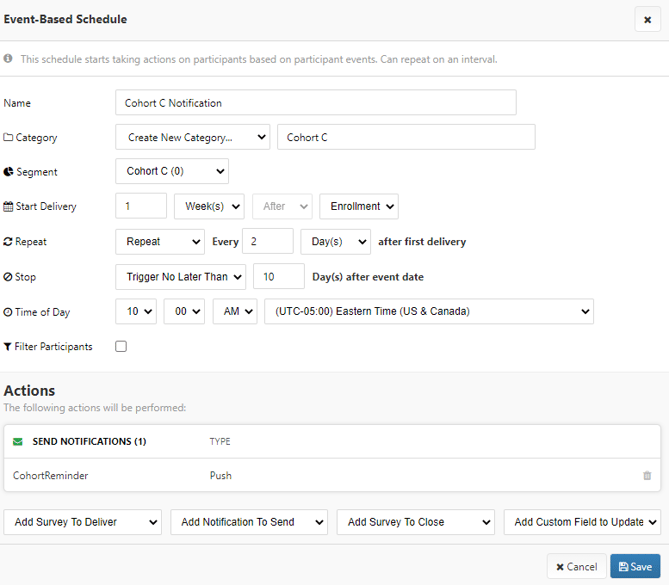The height and width of the screenshot is (585, 669).
Task: Expand the Create New Category dropdown
Action: coord(192,137)
